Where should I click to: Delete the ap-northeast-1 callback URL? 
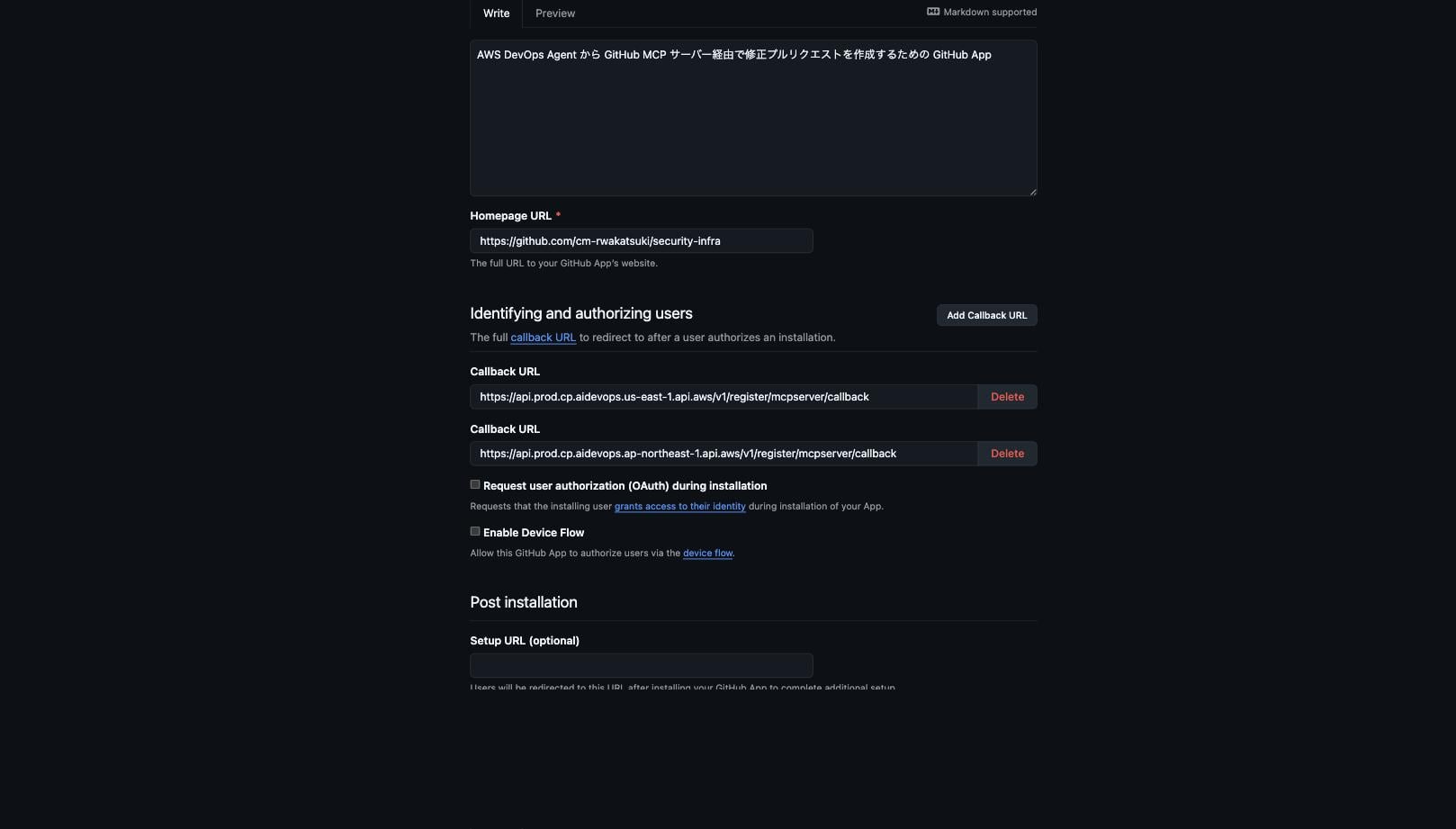(1007, 454)
